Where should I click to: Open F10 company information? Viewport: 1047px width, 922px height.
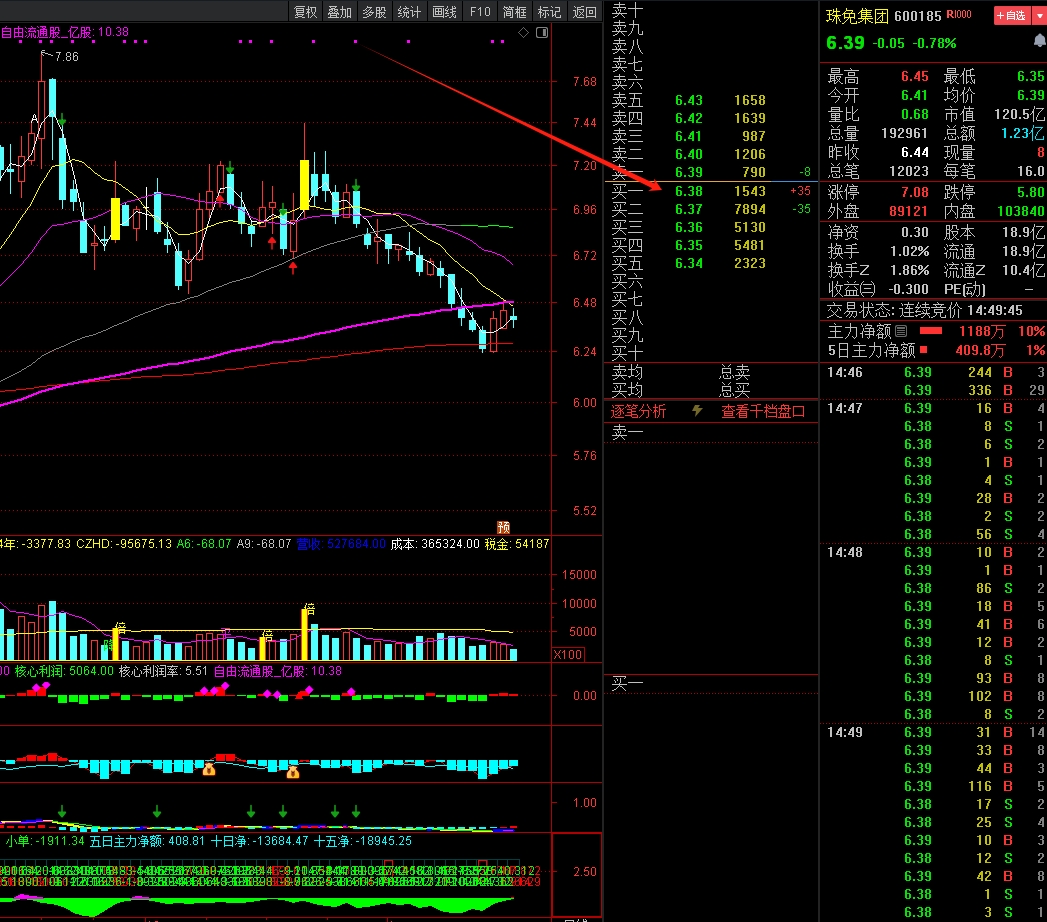click(x=480, y=12)
